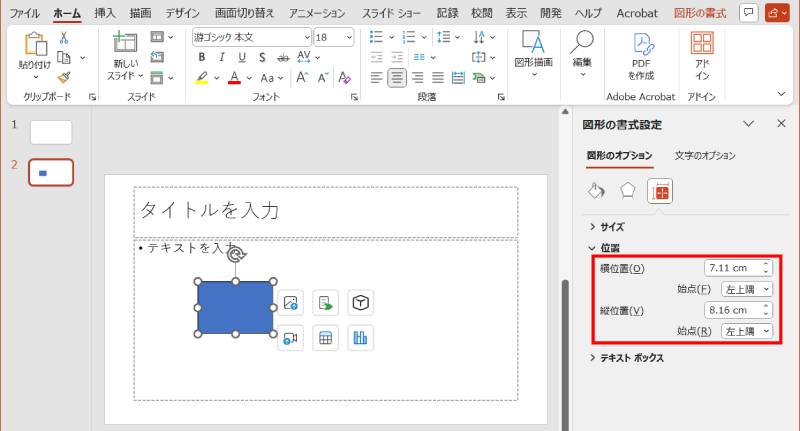Select the size and properties icon
Viewport: 800px width, 431px height.
pyautogui.click(x=660, y=191)
